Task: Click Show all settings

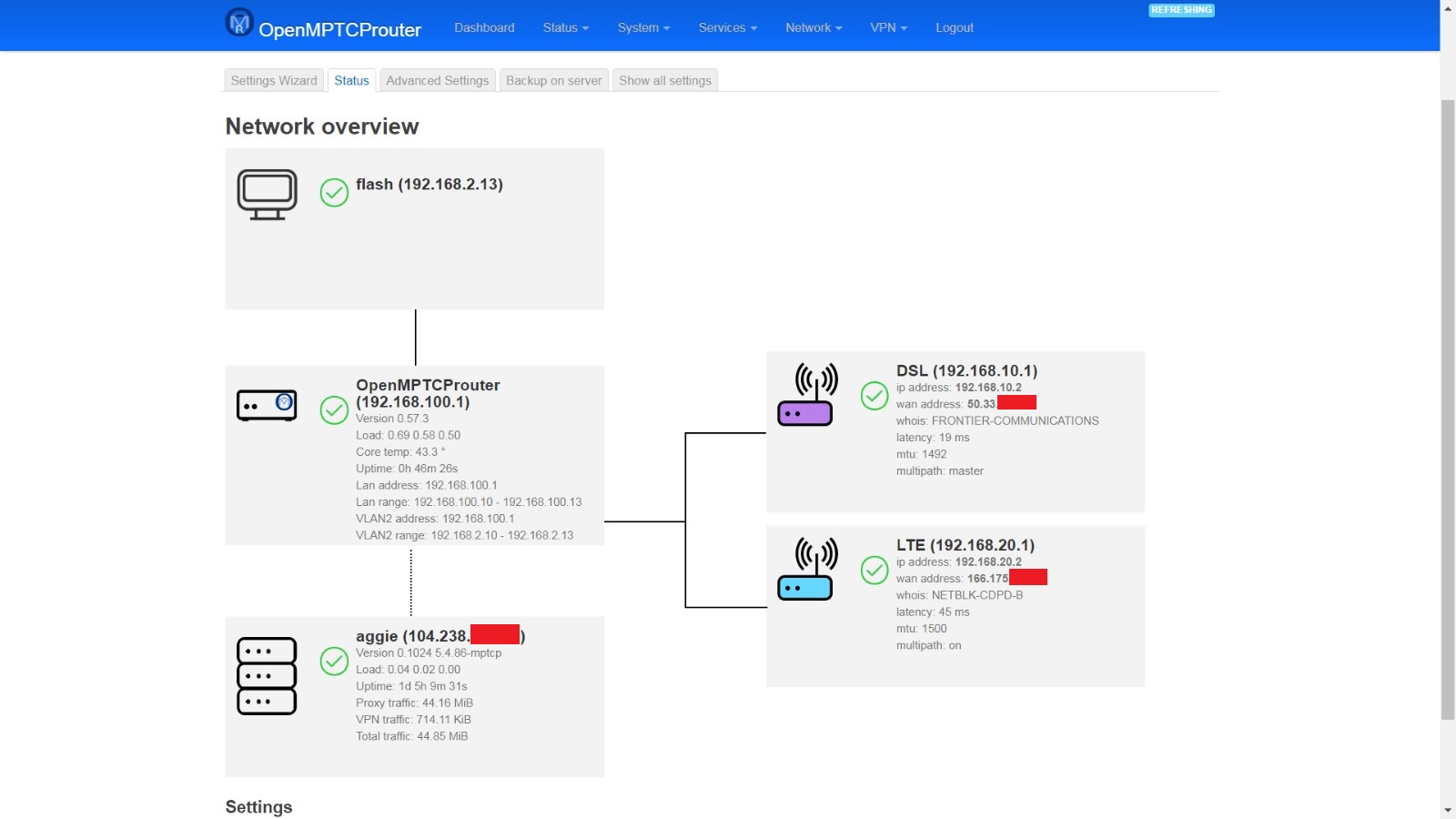Action: pos(664,80)
